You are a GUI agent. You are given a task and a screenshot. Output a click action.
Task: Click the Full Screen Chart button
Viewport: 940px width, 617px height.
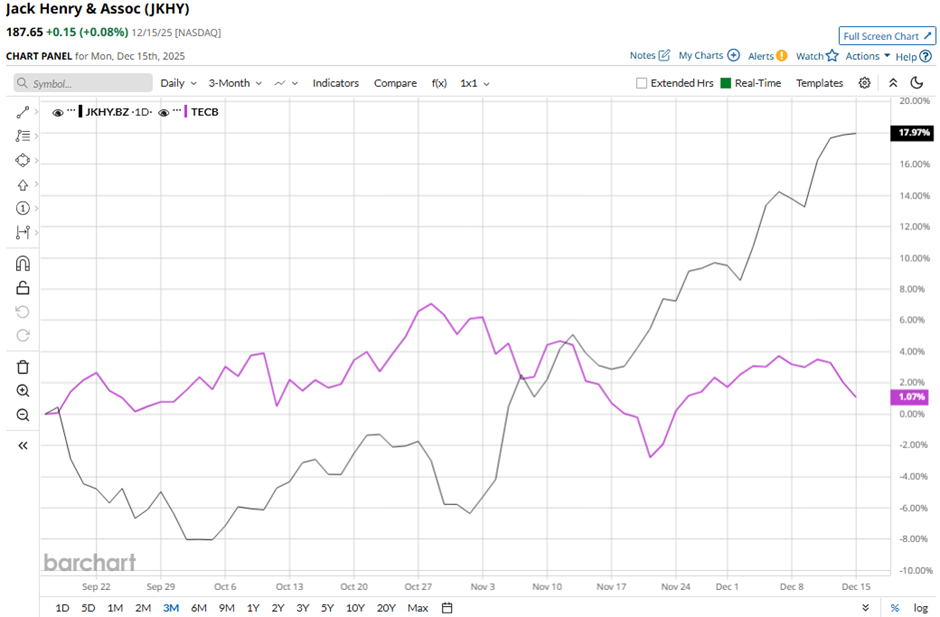click(x=887, y=36)
